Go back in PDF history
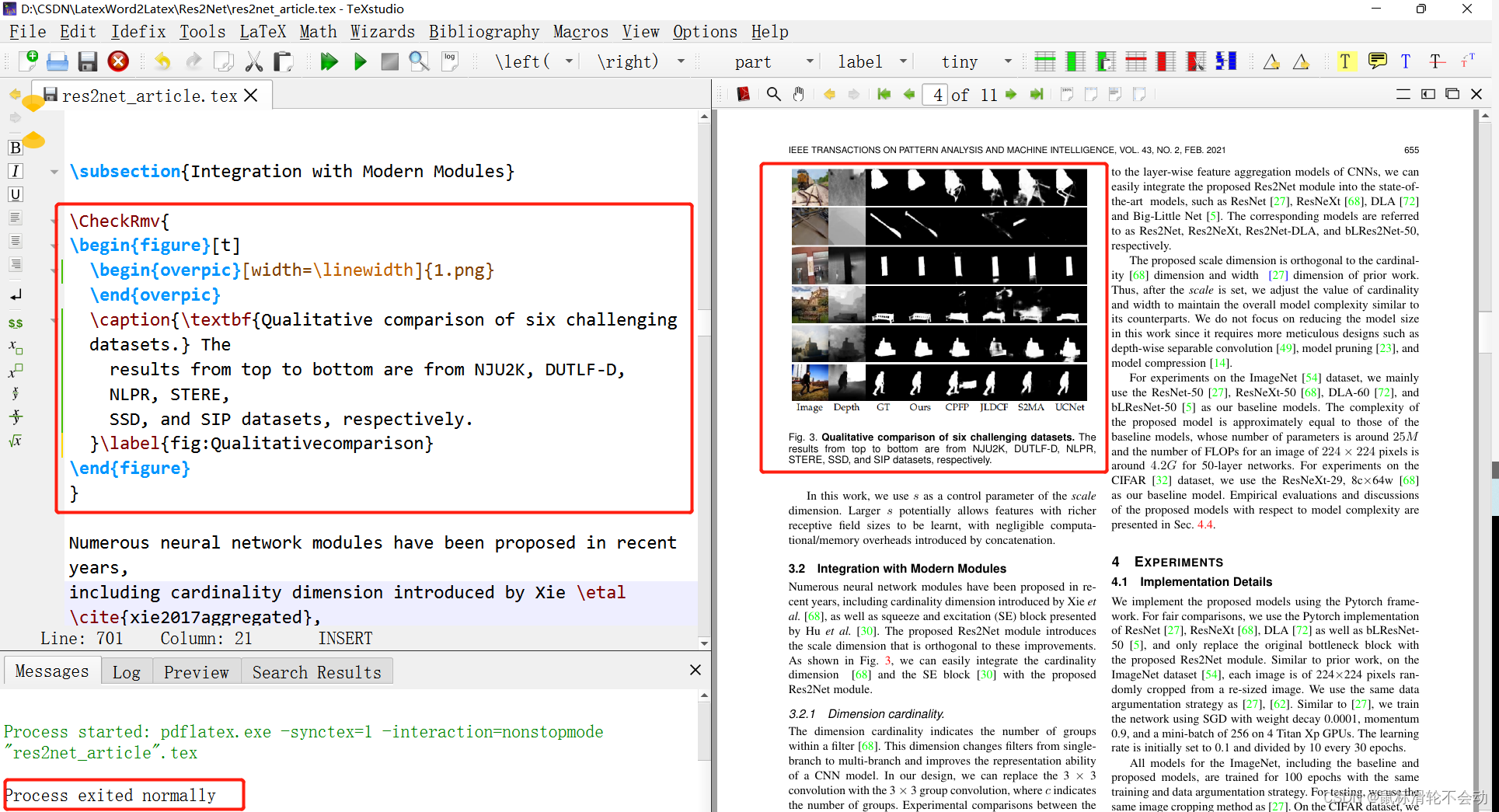1499x812 pixels. tap(829, 94)
